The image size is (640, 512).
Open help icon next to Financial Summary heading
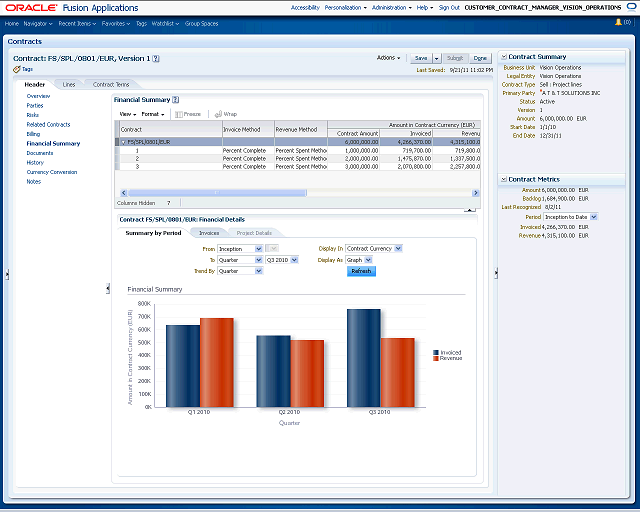click(176, 100)
